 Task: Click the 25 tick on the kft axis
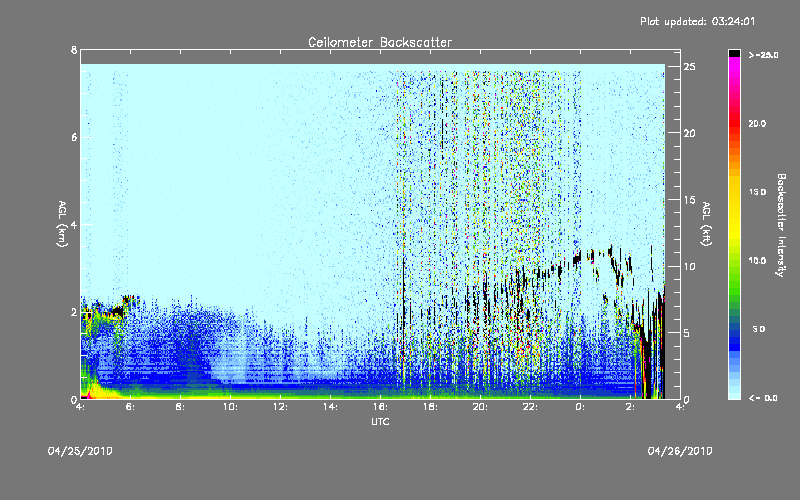coord(689,67)
